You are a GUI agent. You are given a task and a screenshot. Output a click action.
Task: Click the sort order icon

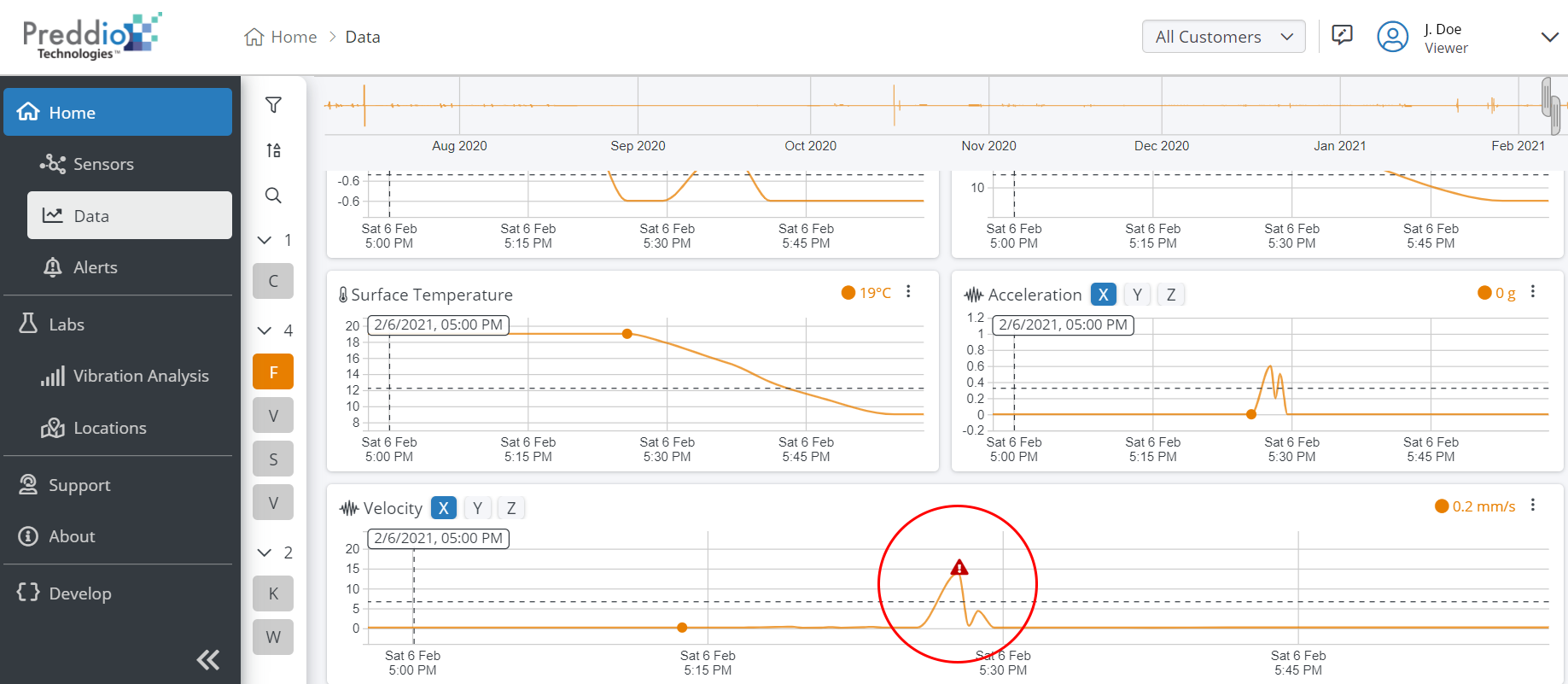pyautogui.click(x=273, y=150)
